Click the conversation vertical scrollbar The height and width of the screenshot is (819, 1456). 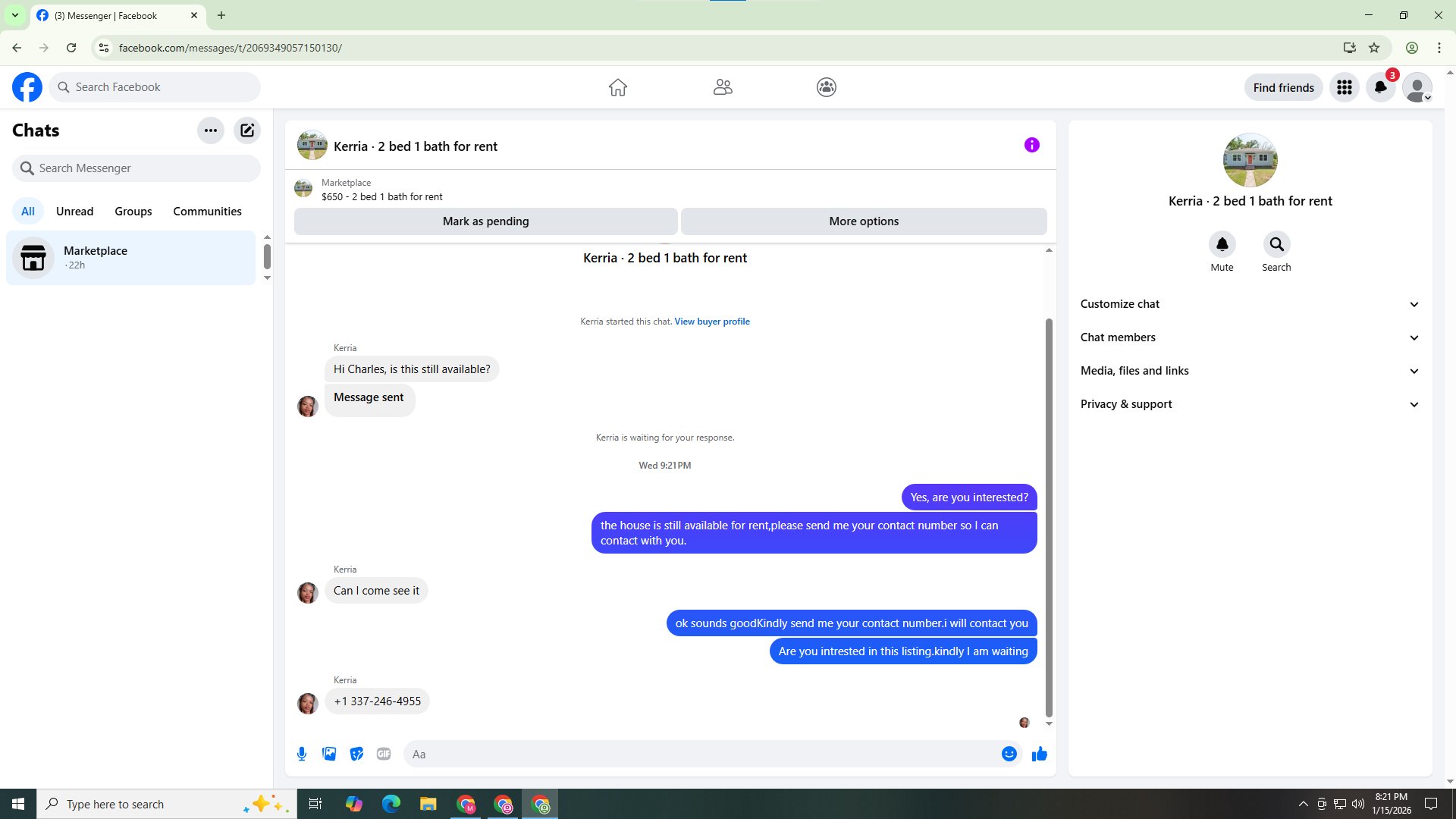click(1049, 516)
